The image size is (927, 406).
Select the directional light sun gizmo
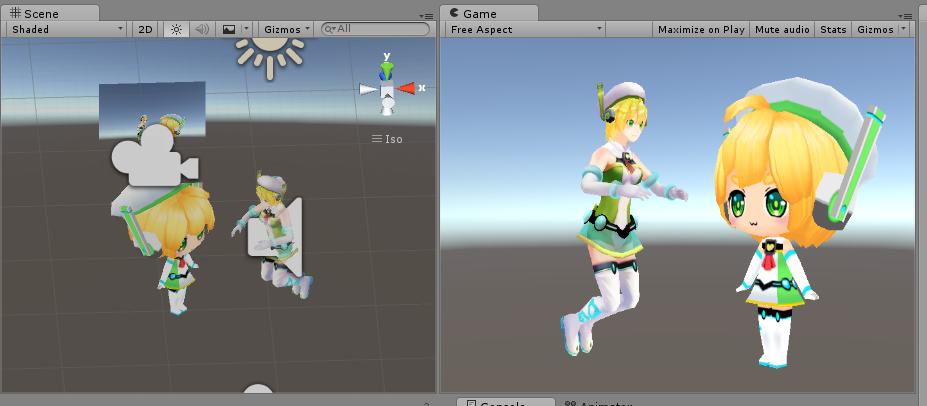point(270,57)
